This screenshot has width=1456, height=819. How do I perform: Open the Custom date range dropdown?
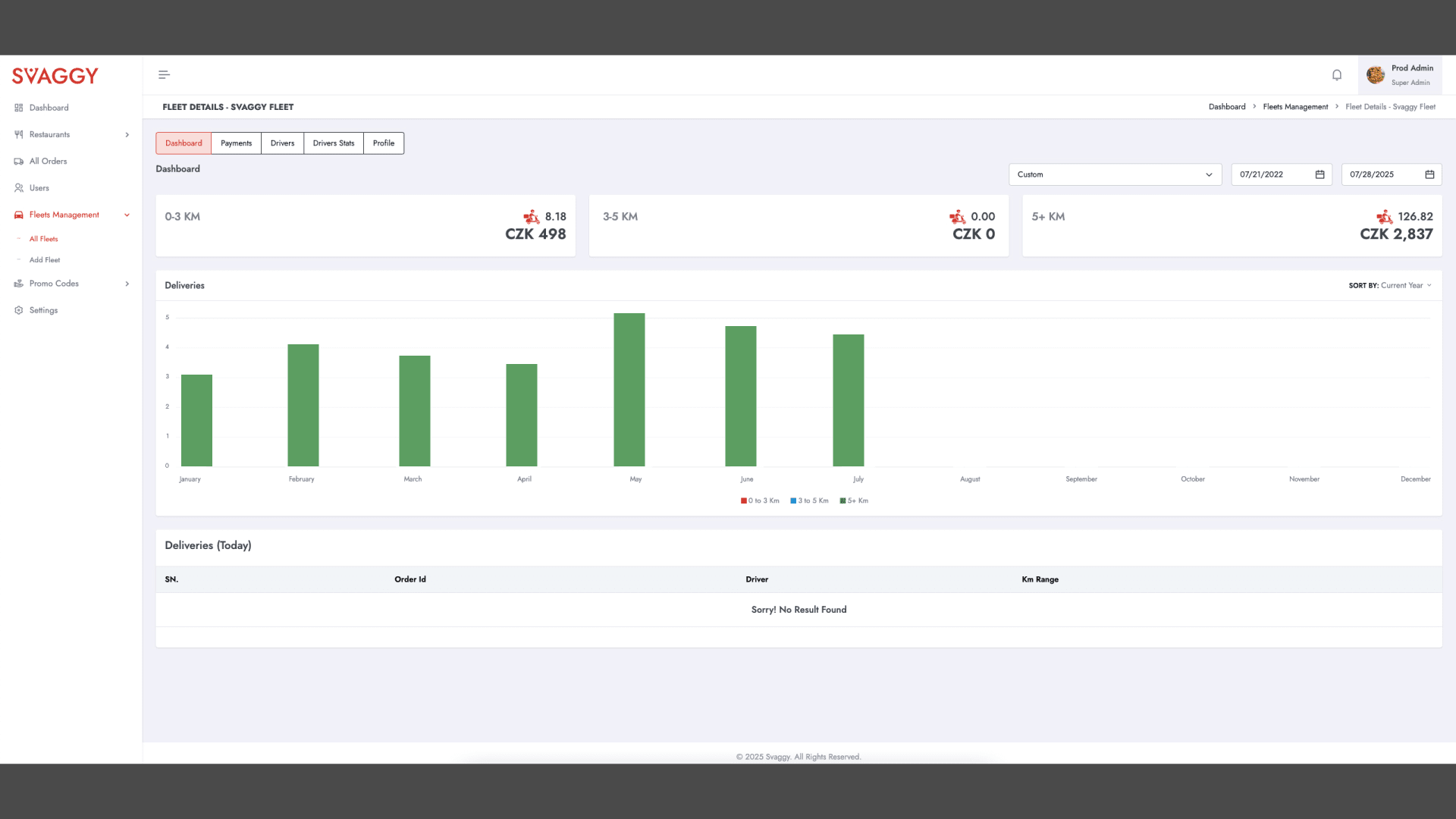1114,174
